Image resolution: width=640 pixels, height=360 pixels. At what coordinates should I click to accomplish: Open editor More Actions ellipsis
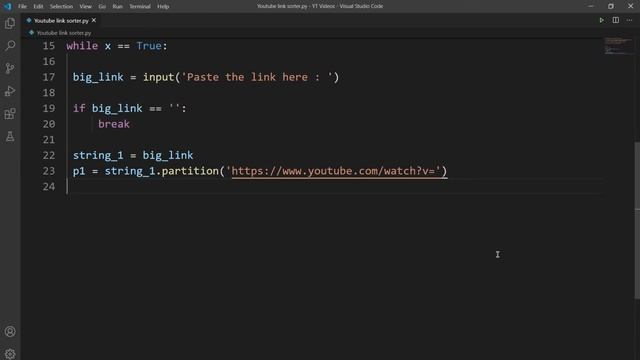point(629,20)
